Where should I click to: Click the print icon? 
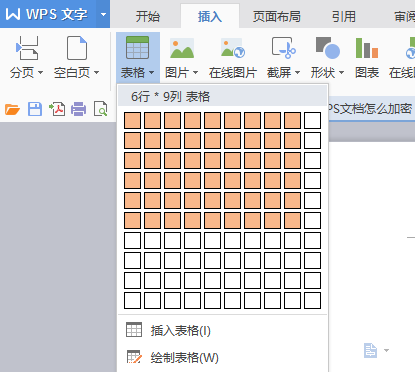click(x=79, y=109)
